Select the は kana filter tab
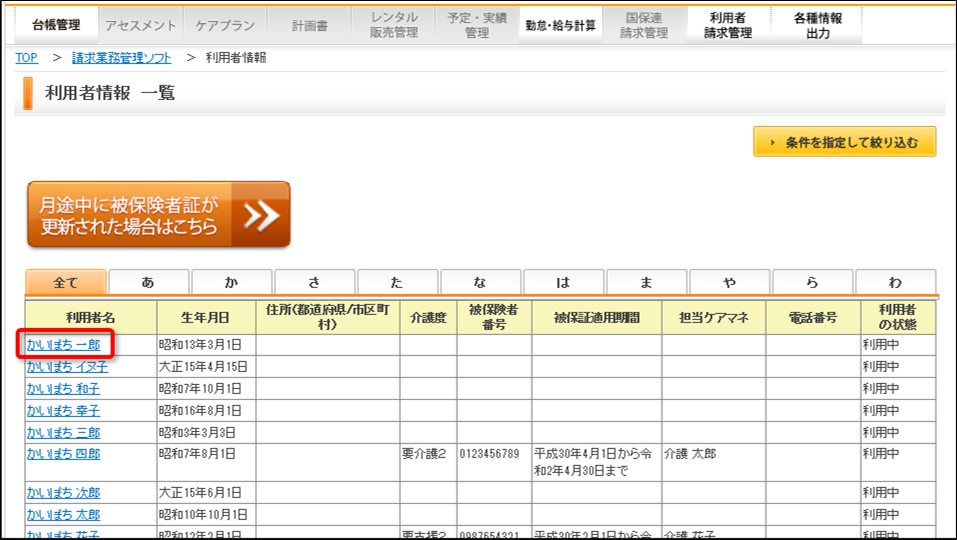Image resolution: width=957 pixels, height=540 pixels. (563, 282)
